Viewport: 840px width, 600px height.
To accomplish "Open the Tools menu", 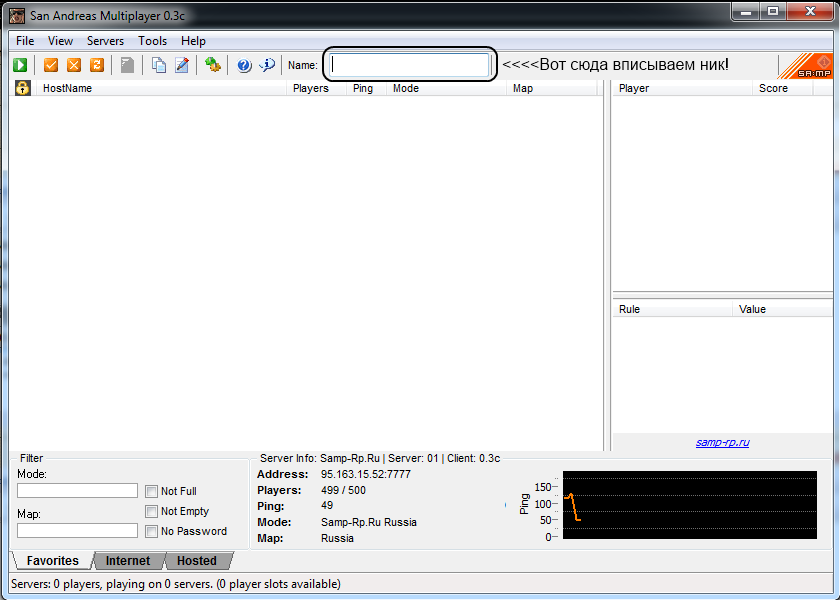I will point(153,41).
